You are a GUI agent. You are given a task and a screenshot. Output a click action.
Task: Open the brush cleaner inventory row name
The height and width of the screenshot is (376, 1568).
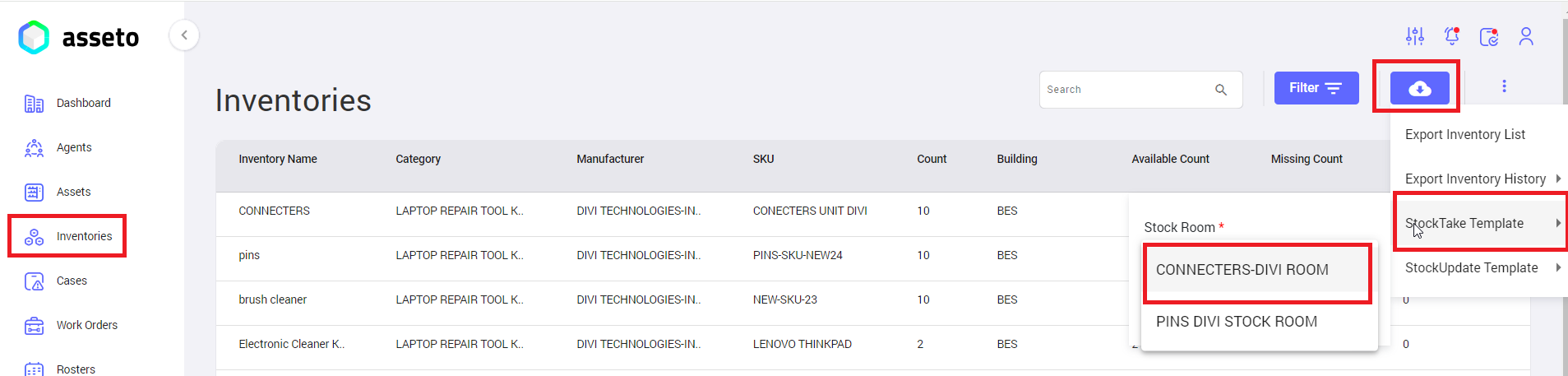pyautogui.click(x=272, y=299)
